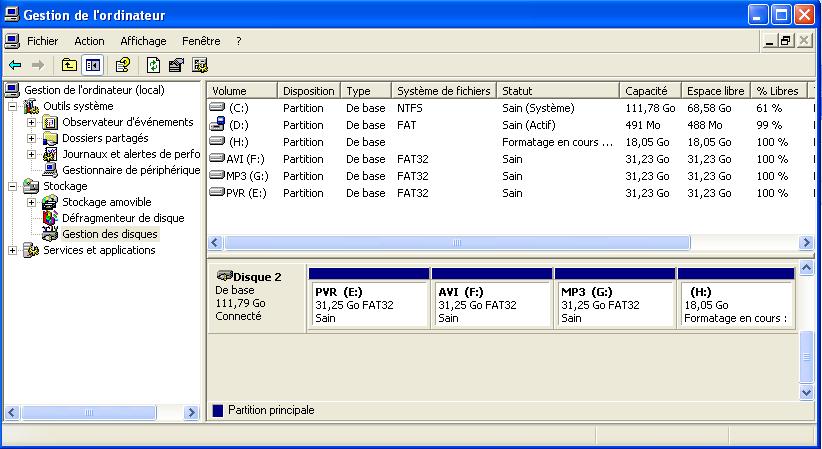
Task: Click the Properties toolbar icon
Action: click(x=176, y=65)
